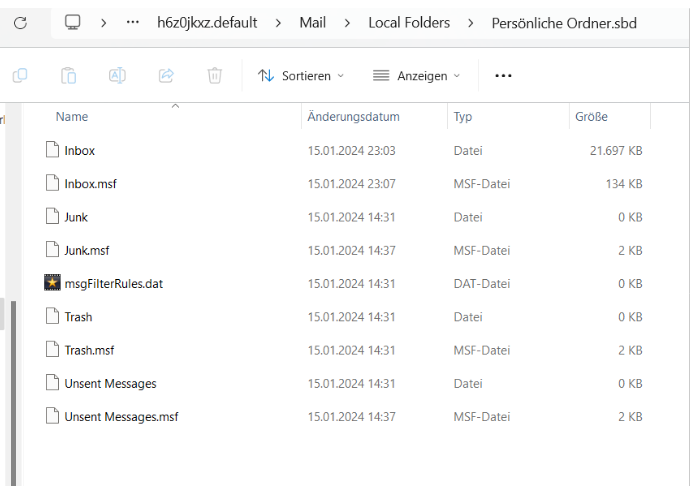Click the msgFilterRules.dat star icon
Image resolution: width=692 pixels, height=486 pixels.
coord(52,283)
